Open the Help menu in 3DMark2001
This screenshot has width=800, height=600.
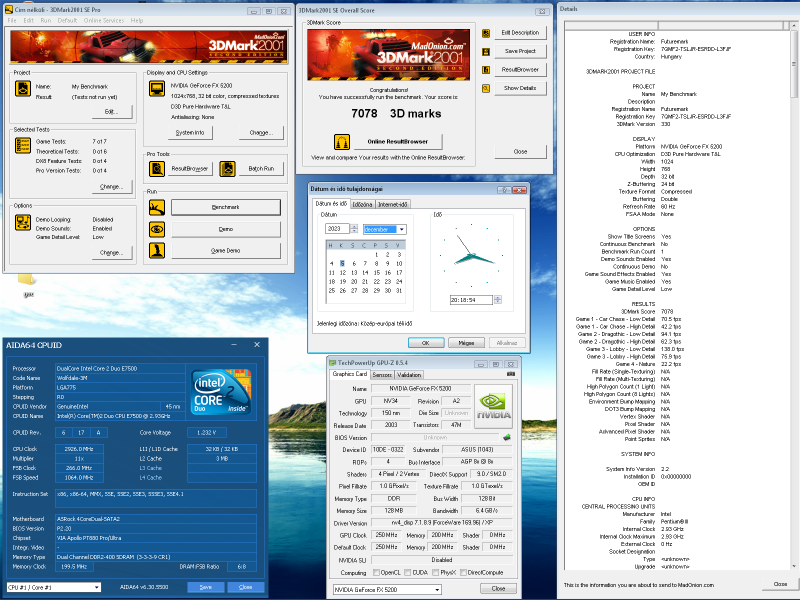(x=137, y=20)
